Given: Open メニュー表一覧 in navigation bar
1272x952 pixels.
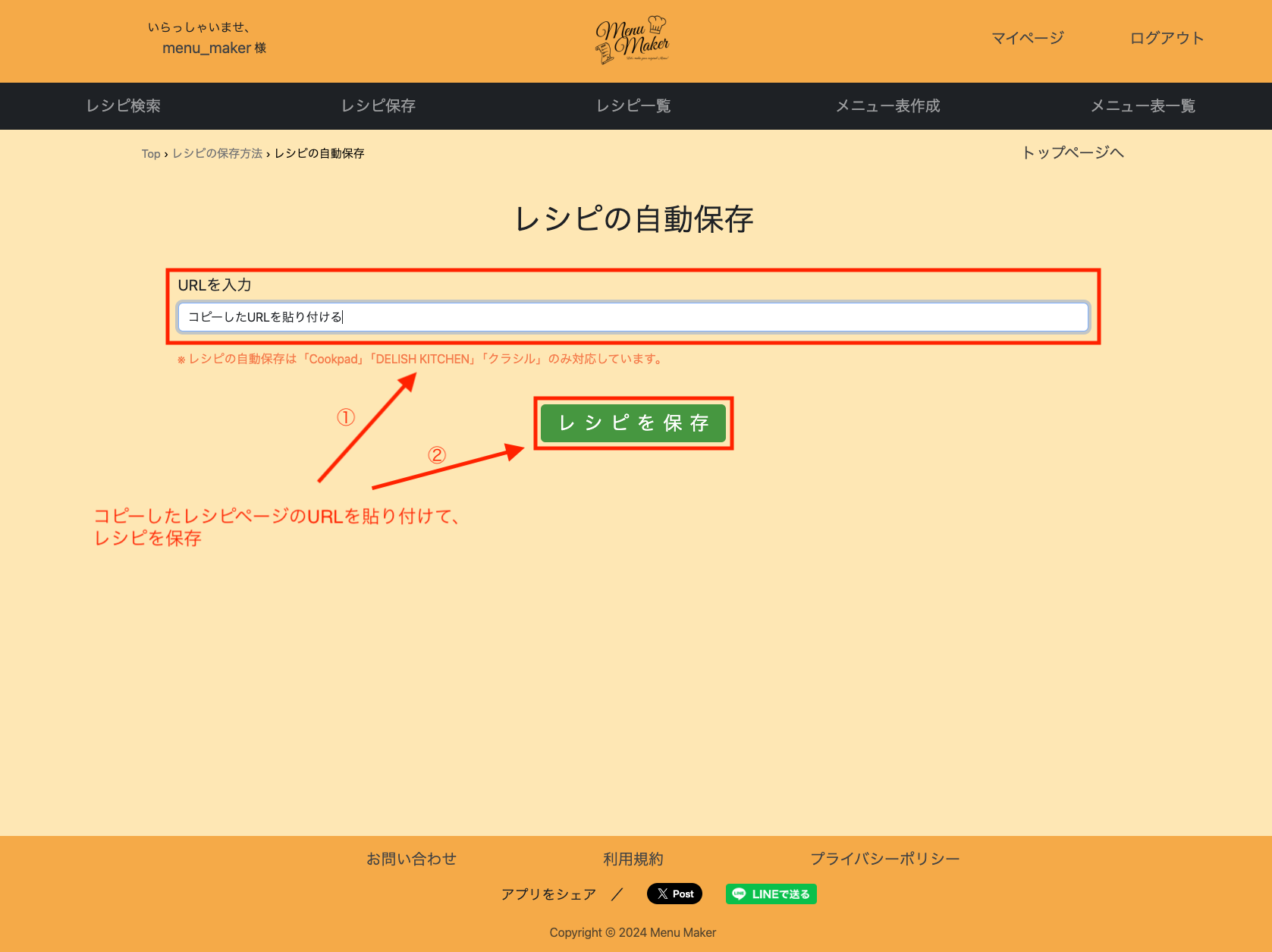Looking at the screenshot, I should pos(1143,106).
